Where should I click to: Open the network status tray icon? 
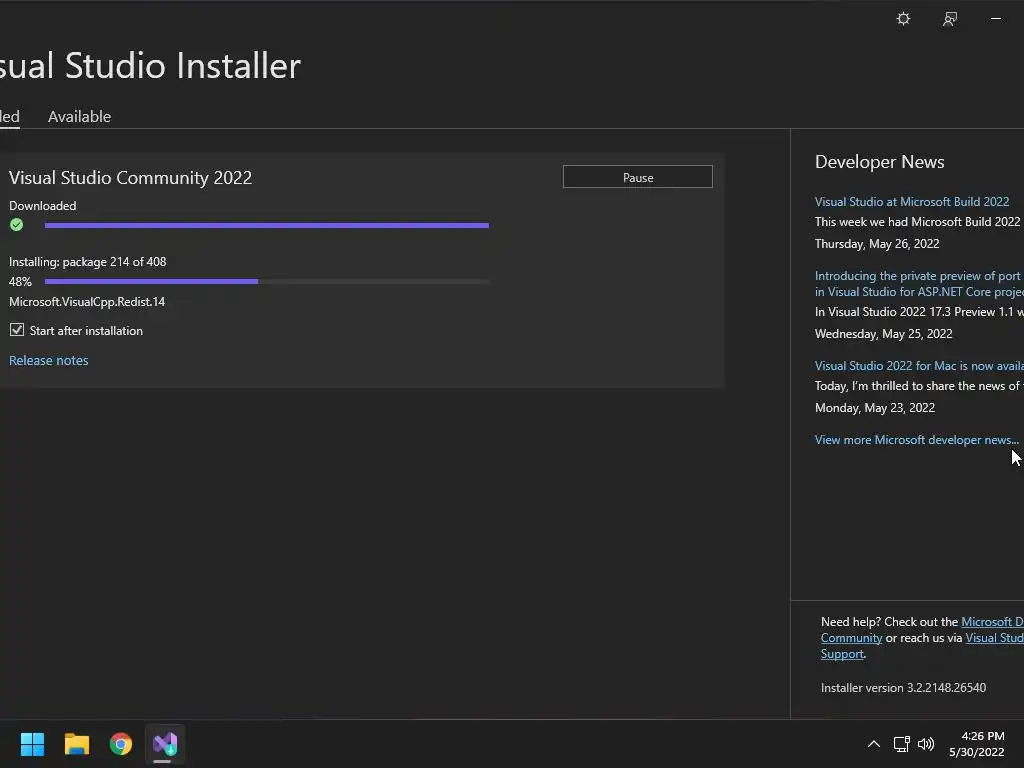click(901, 744)
